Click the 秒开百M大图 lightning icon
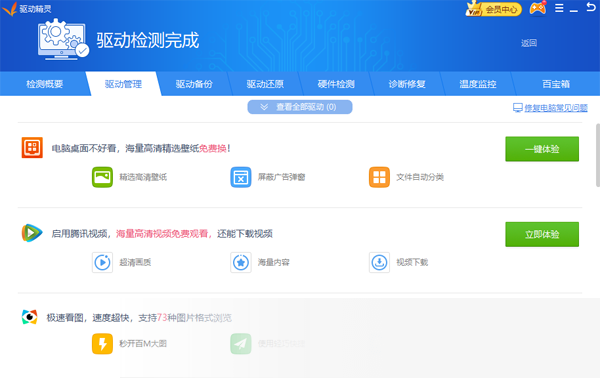Image resolution: width=600 pixels, height=378 pixels. pyautogui.click(x=102, y=344)
